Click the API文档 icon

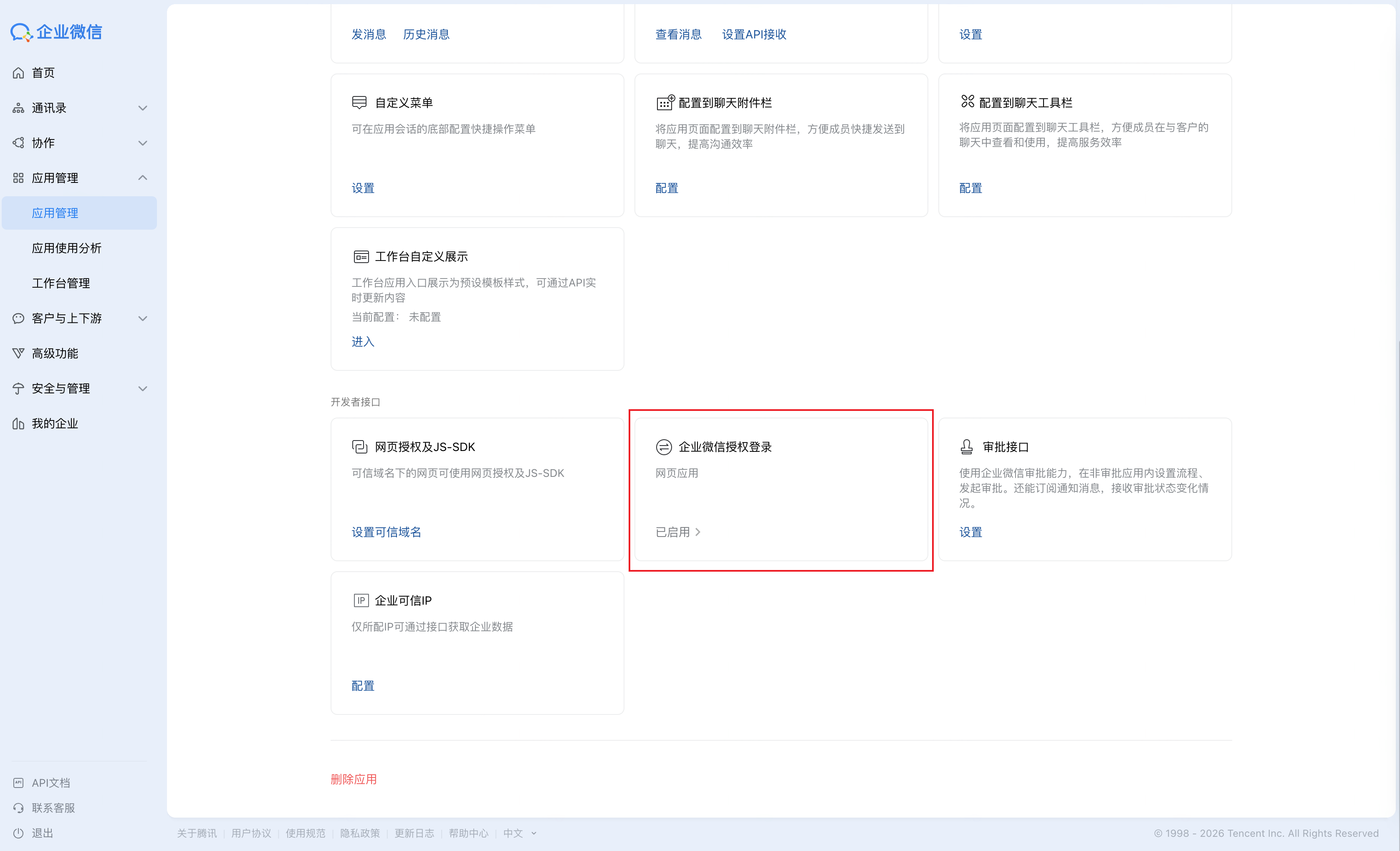(18, 783)
